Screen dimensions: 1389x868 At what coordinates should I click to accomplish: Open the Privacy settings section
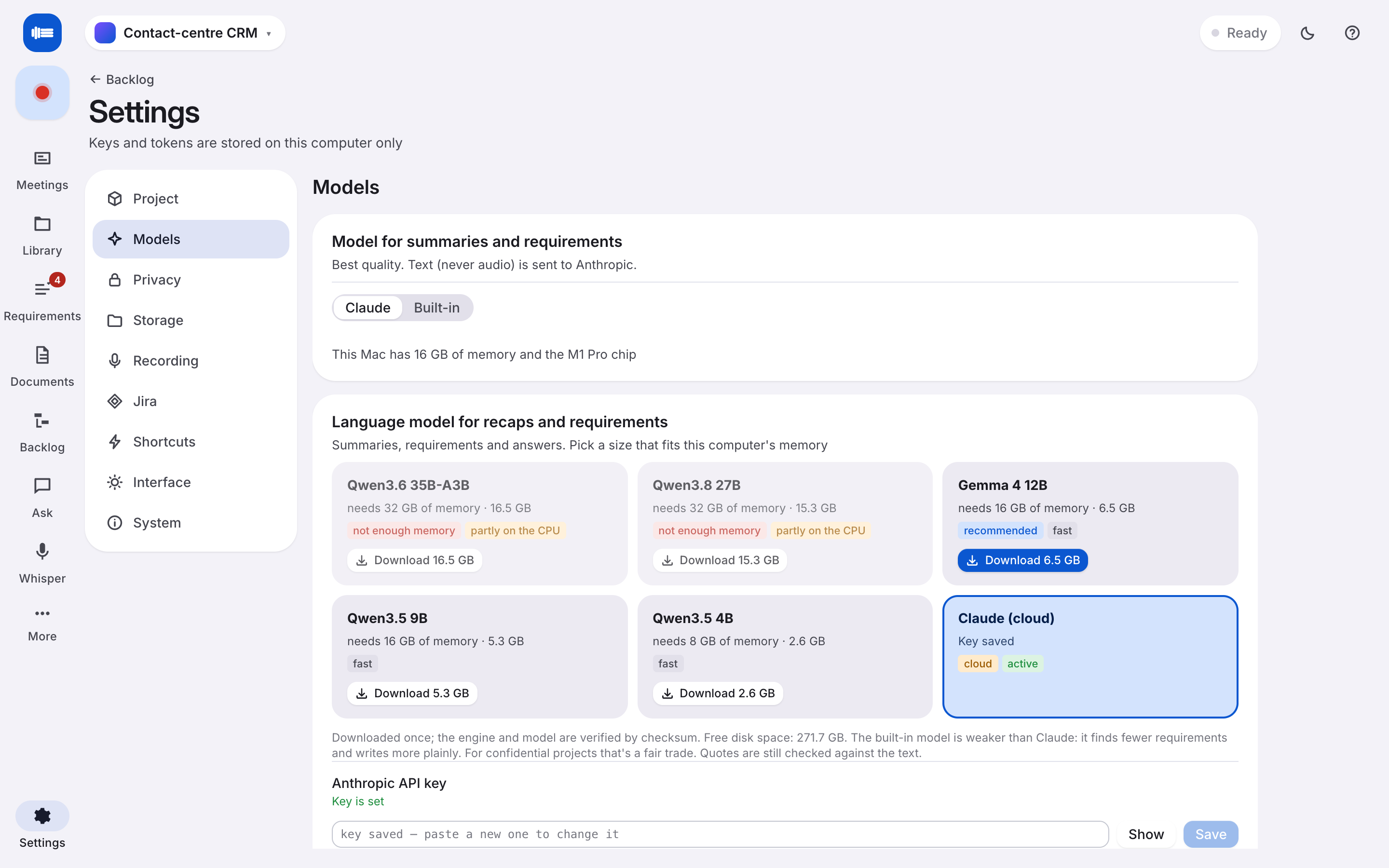191,280
